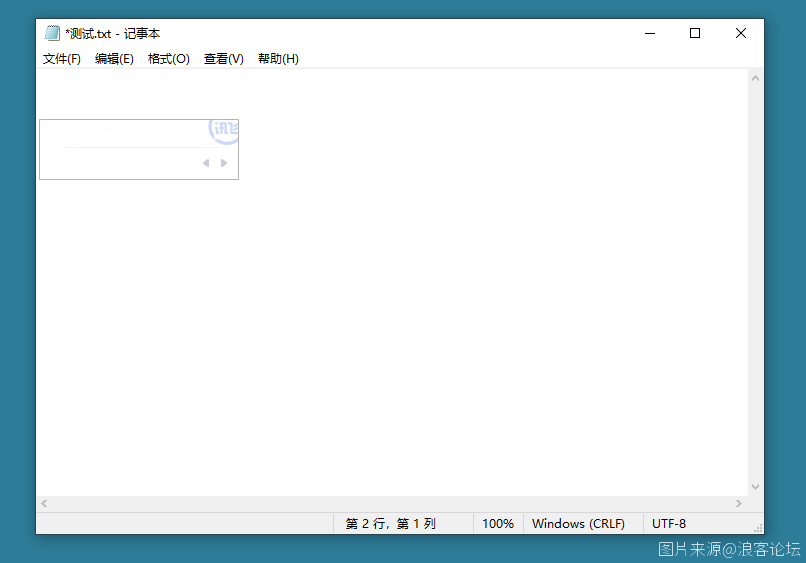Click the iFlytek logo in IME popup
This screenshot has height=563, width=806.
[x=224, y=130]
